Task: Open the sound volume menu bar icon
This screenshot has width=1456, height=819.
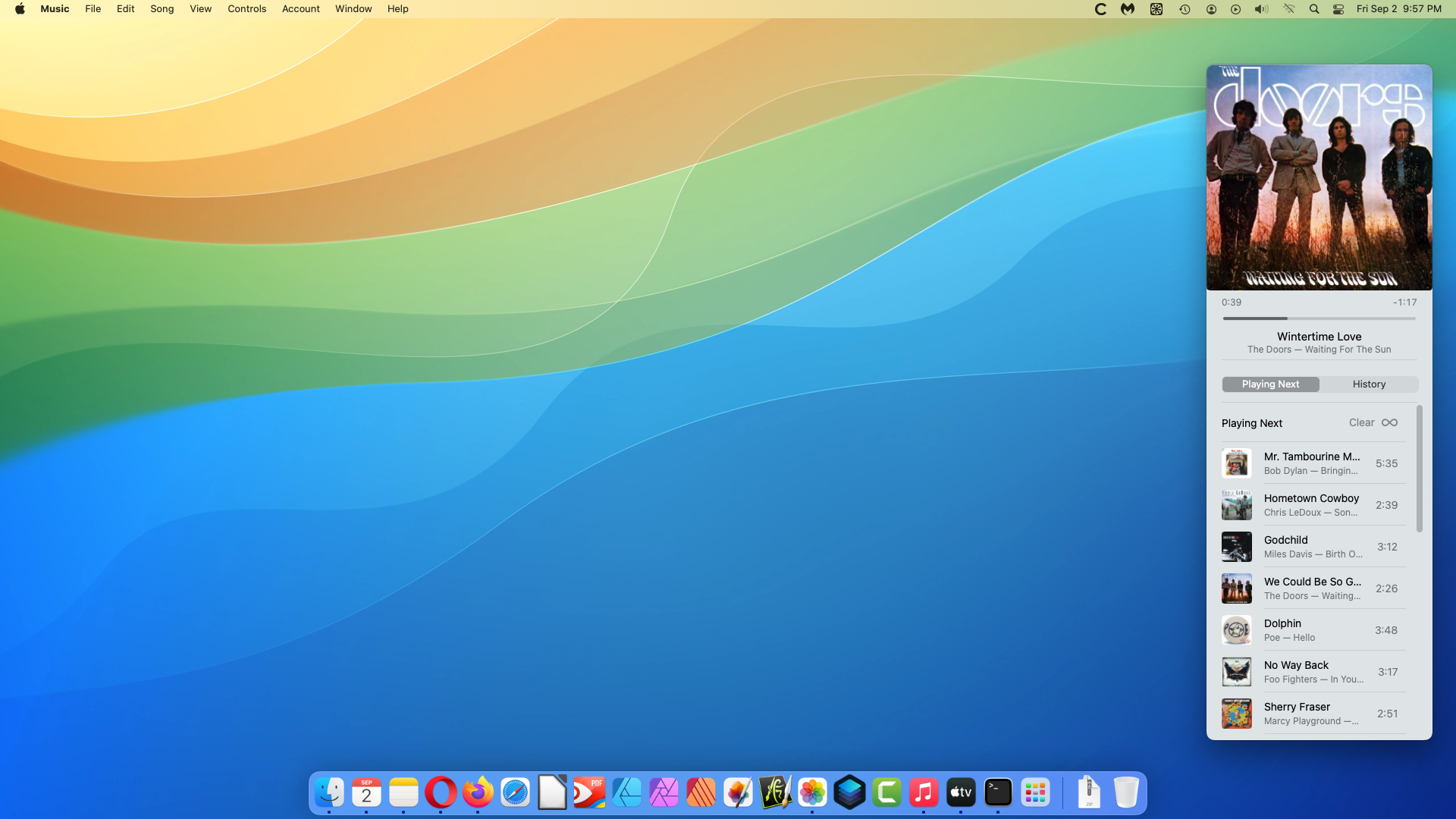Action: 1261,9
